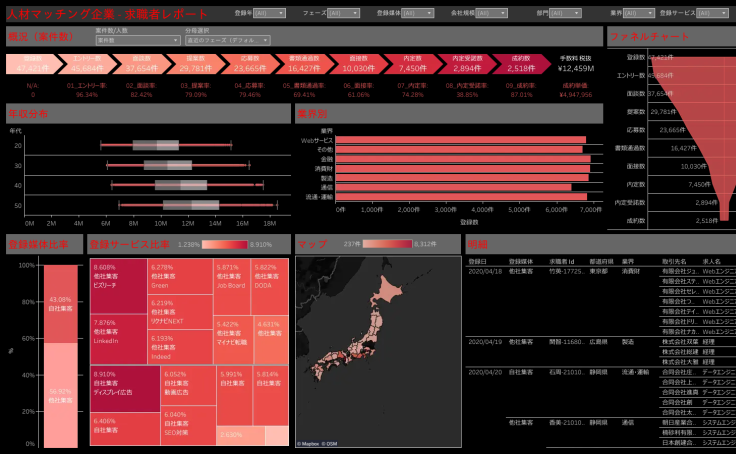Screen dimensions: 736x454
Task: Click the 求職者 Id column header
Action: click(x=561, y=262)
